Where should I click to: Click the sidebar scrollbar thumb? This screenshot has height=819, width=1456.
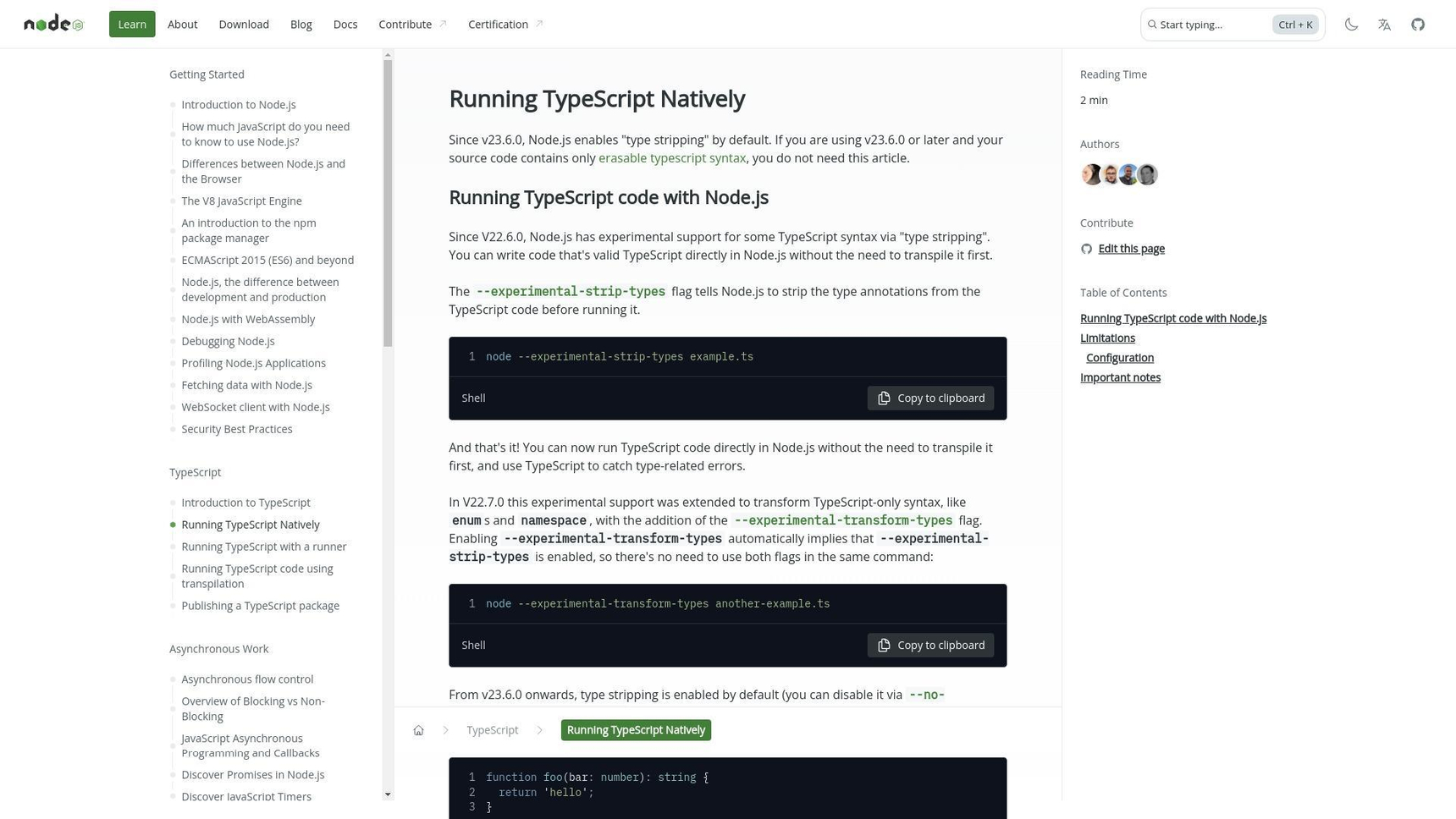[x=388, y=204]
